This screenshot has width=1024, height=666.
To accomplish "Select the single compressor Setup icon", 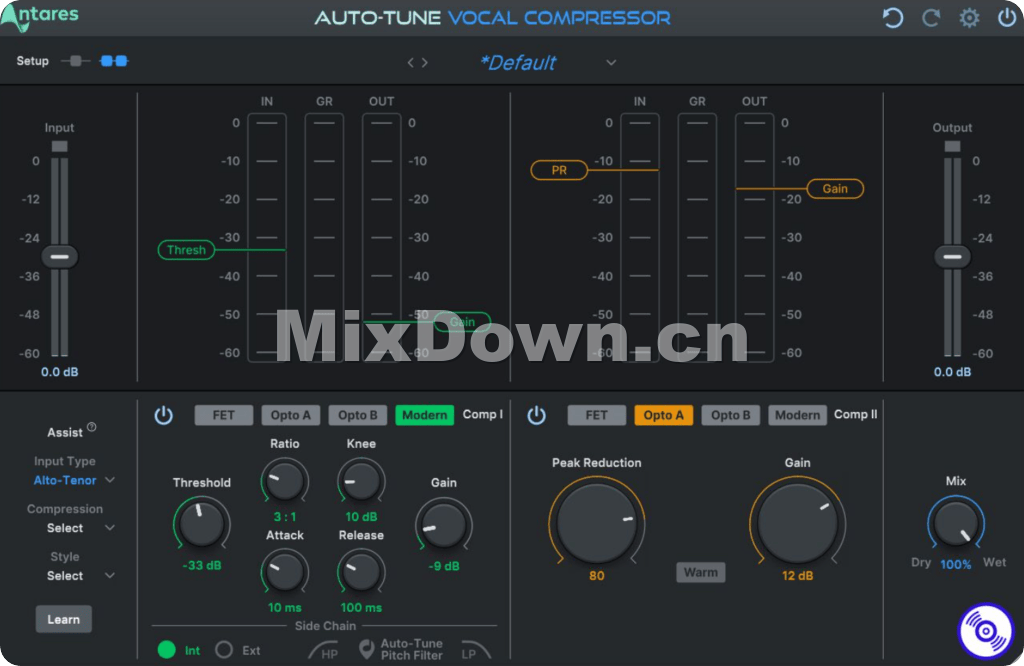I will [75, 61].
